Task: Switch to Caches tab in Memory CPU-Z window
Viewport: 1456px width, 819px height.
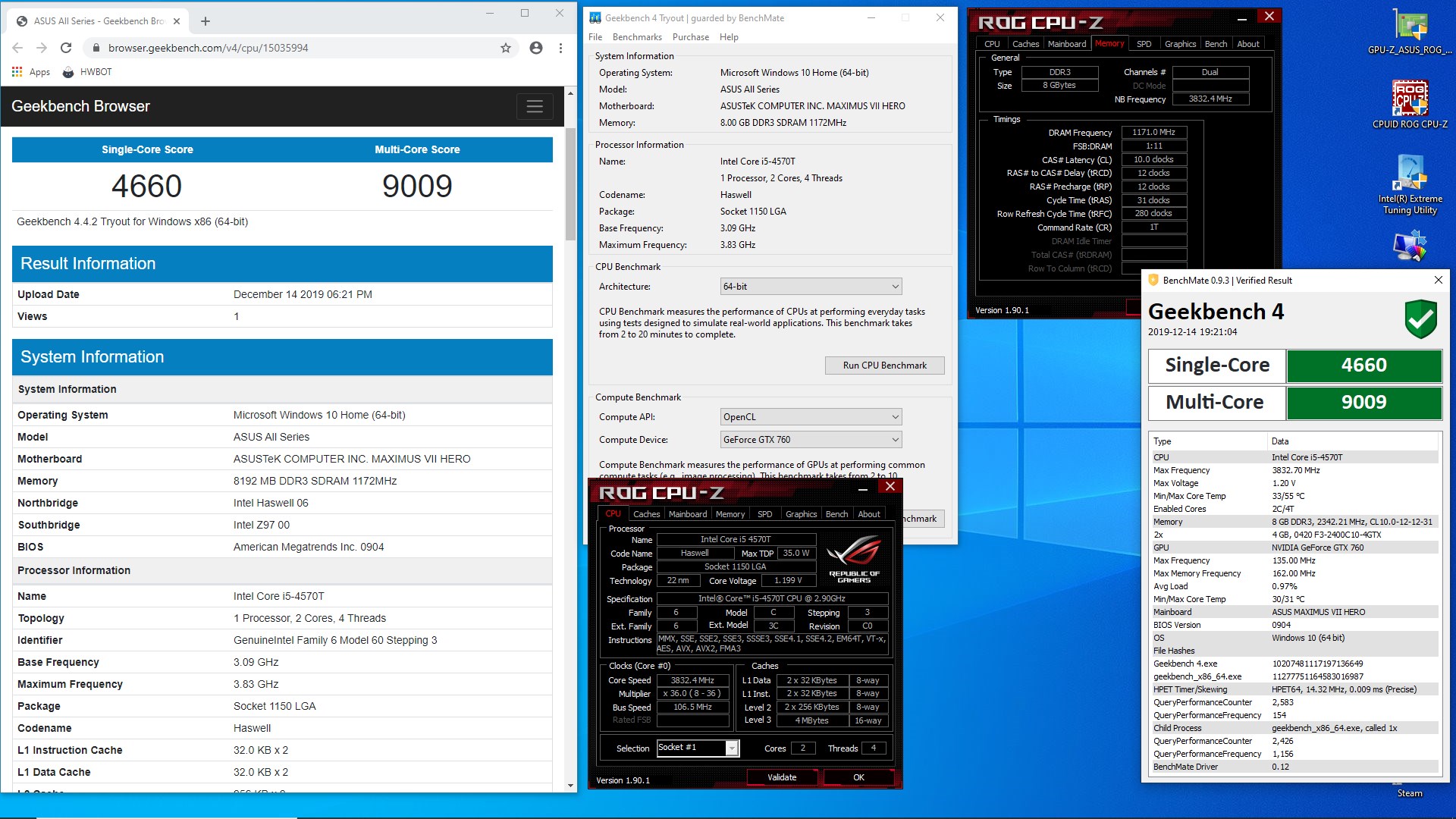Action: [1025, 44]
